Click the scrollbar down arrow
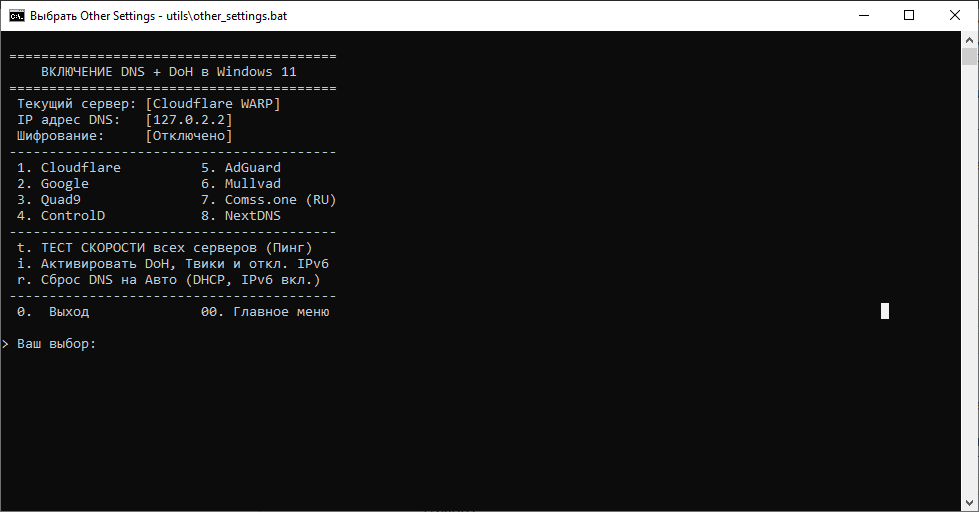 point(970,503)
